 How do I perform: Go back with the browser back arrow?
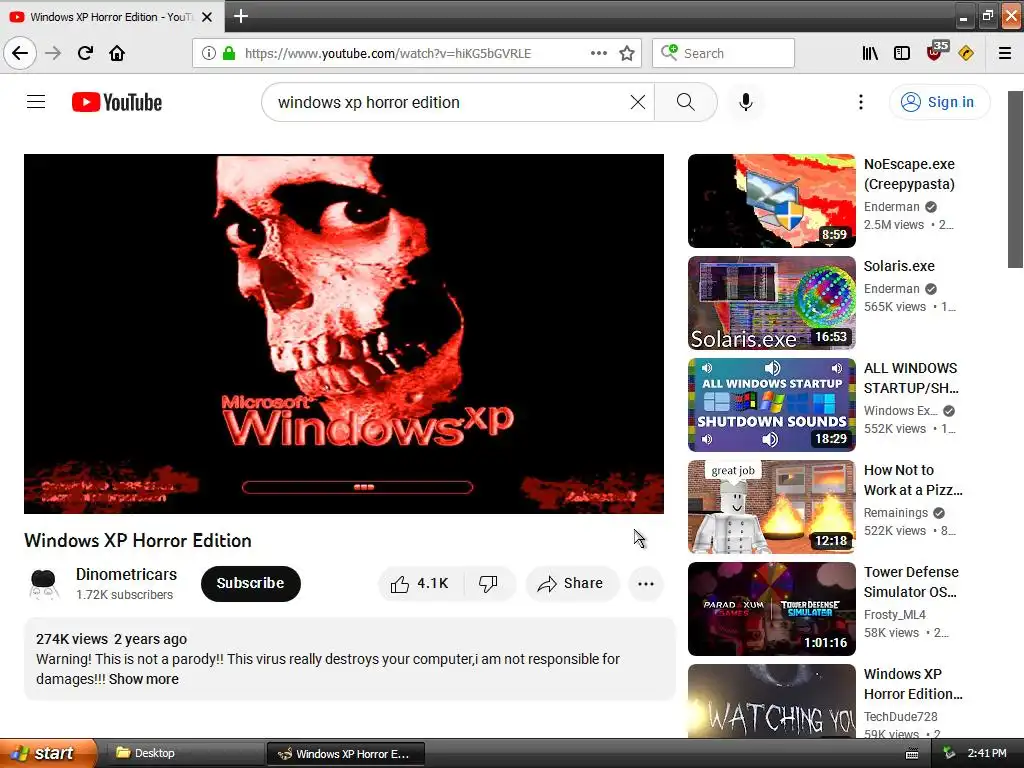tap(20, 53)
